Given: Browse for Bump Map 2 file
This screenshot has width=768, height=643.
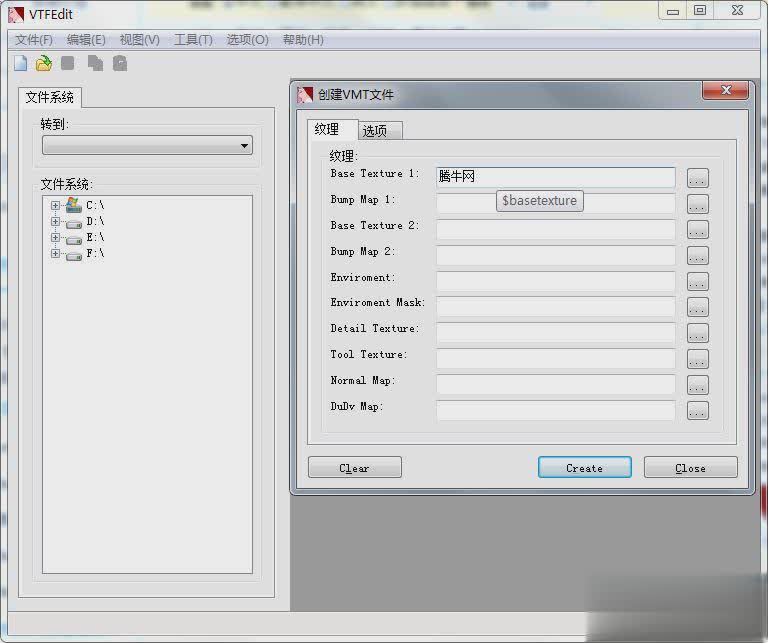Looking at the screenshot, I should coord(697,256).
